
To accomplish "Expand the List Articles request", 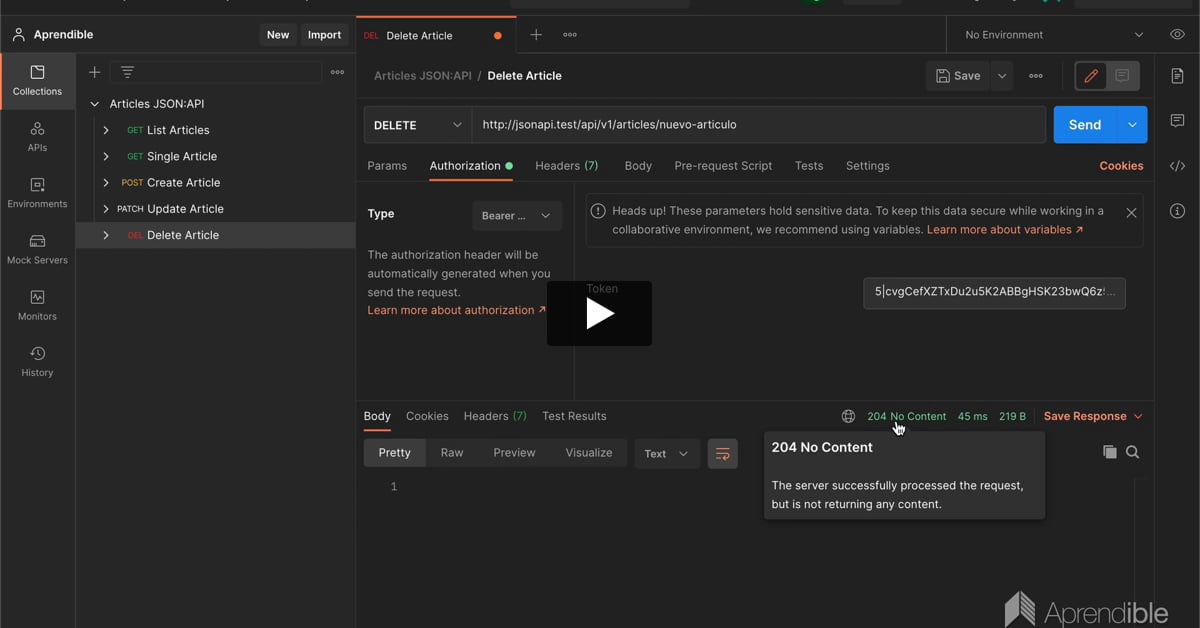I will coord(106,130).
